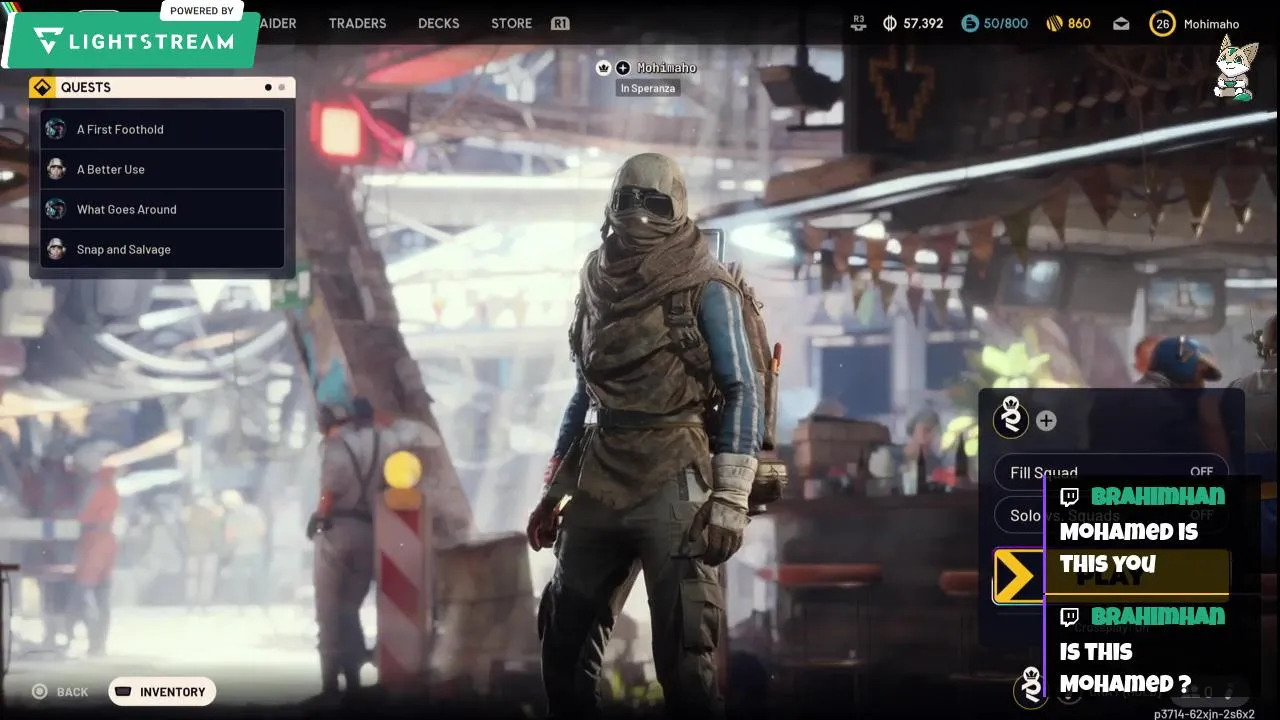Toggle Solo vs. Squads on
The image size is (1280, 720).
(x=1111, y=515)
